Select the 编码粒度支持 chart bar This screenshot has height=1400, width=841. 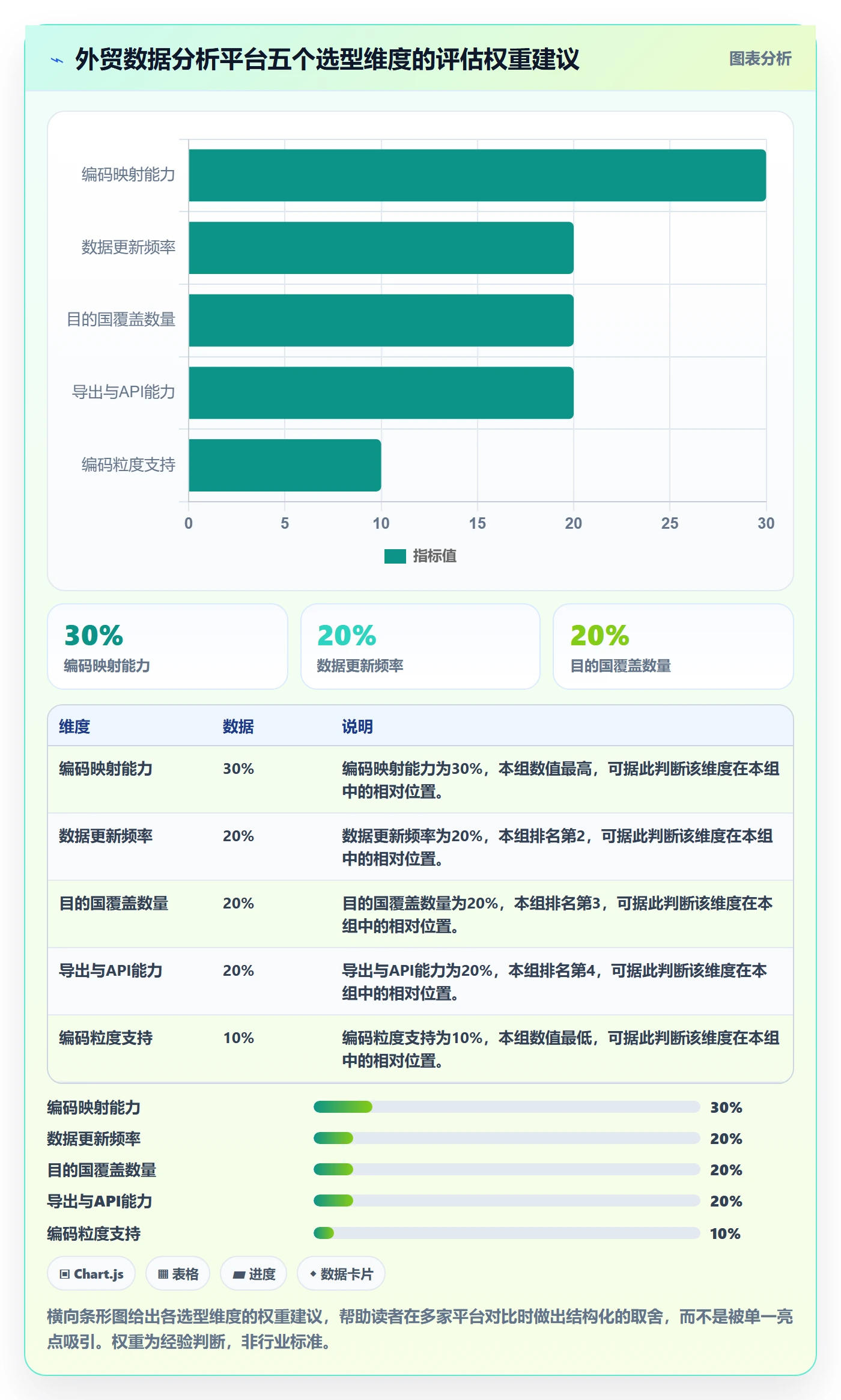285,465
